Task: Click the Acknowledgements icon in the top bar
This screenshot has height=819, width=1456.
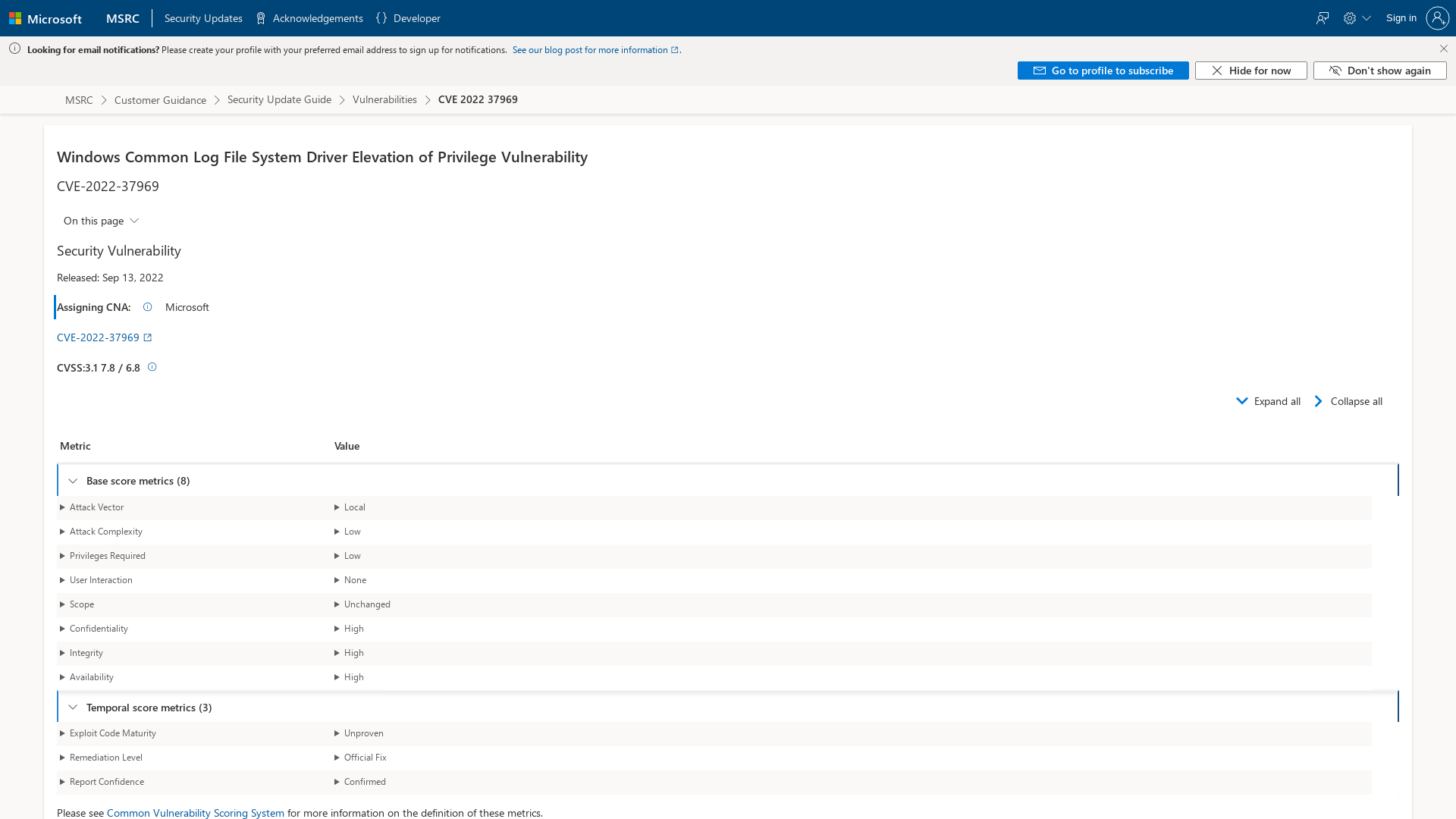Action: (x=261, y=17)
